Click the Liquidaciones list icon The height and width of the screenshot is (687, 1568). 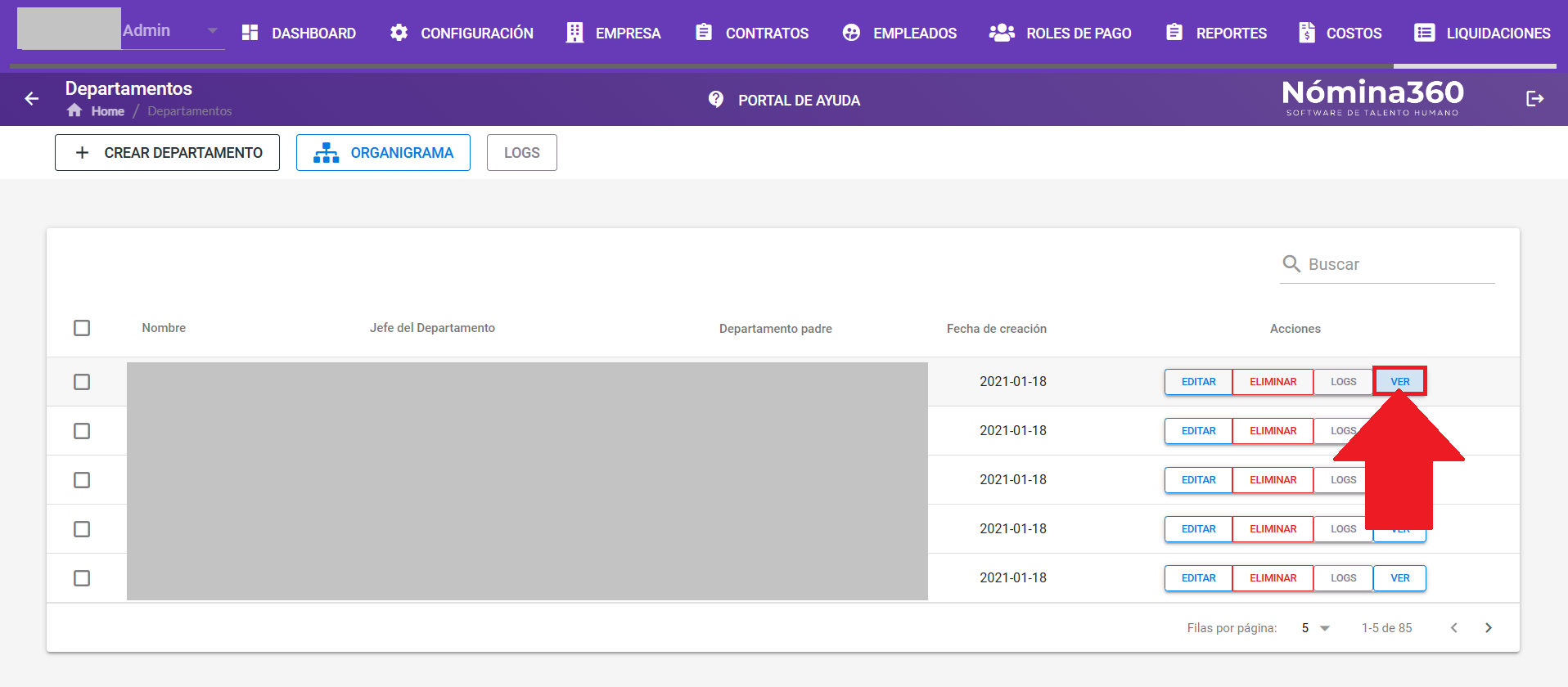pos(1425,33)
